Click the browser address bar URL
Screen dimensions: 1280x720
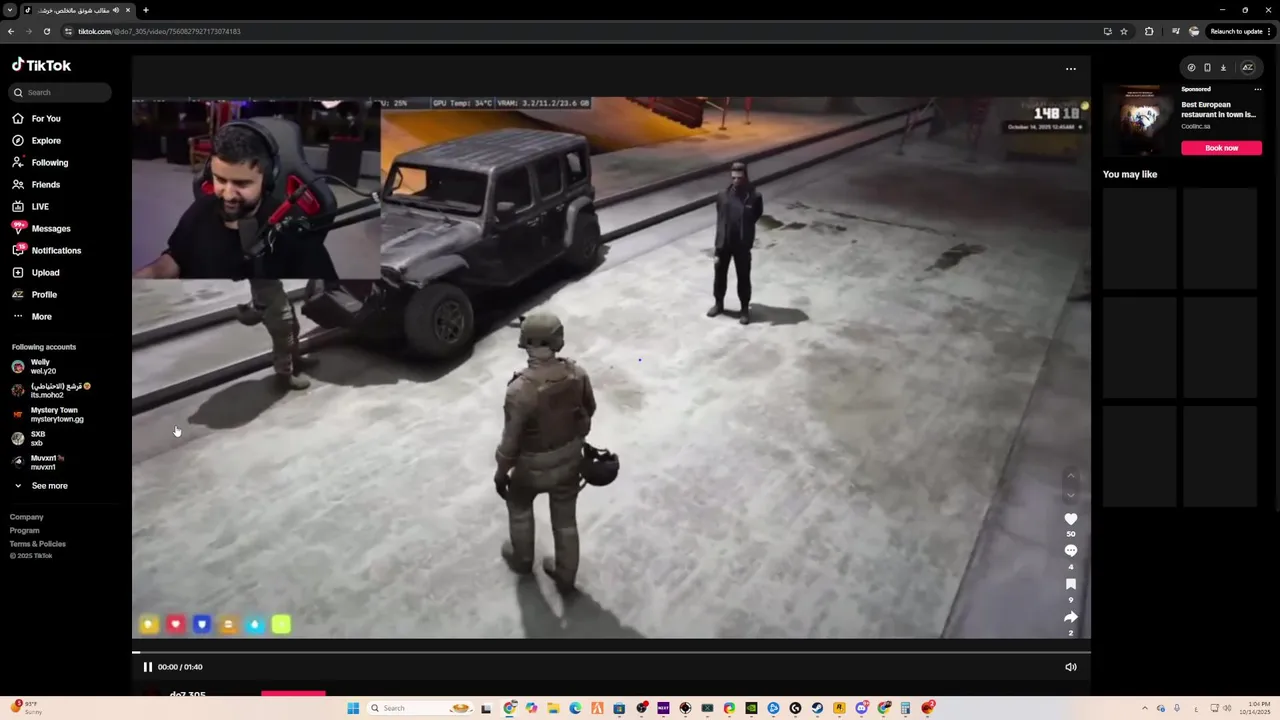point(160,31)
